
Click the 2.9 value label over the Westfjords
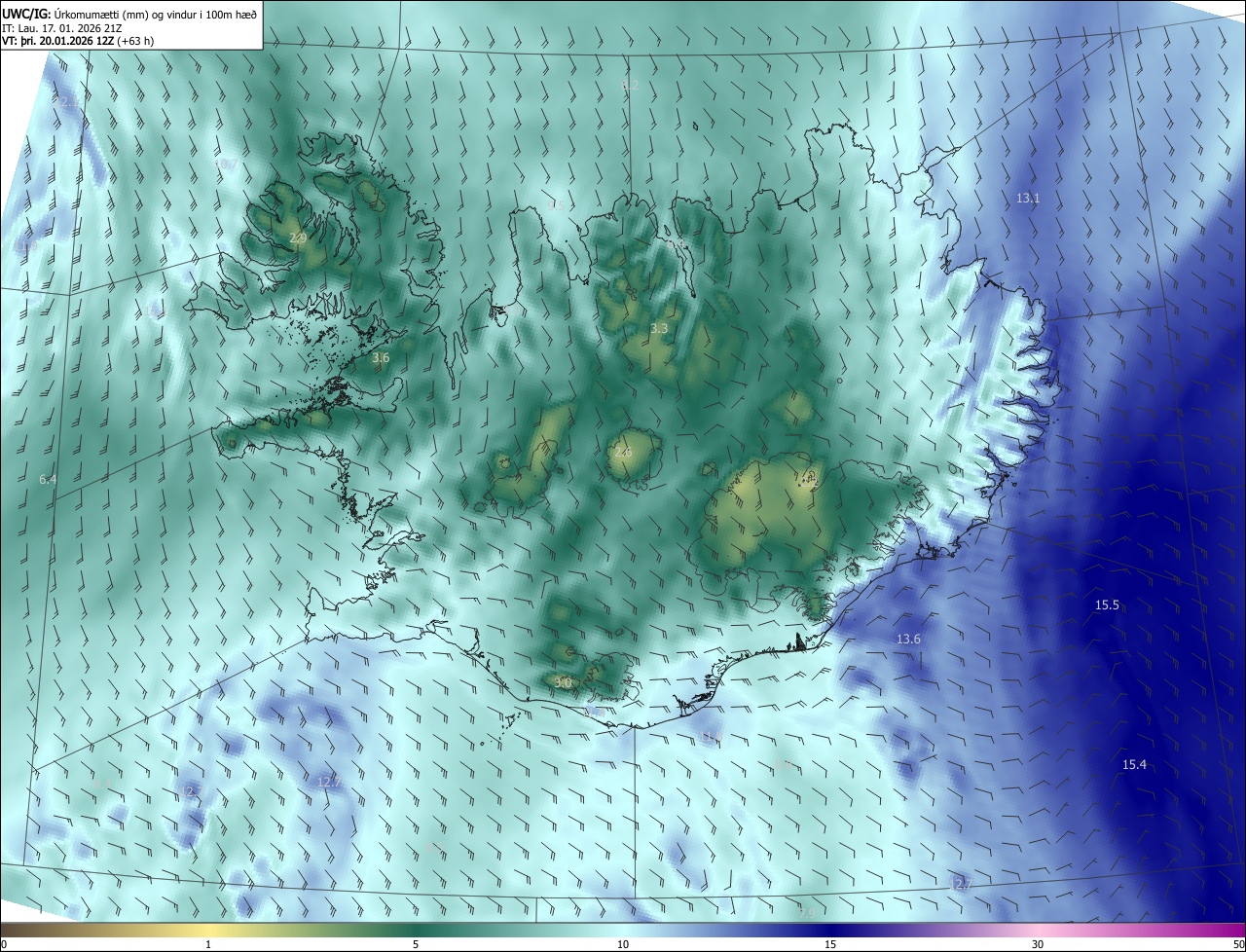click(298, 238)
